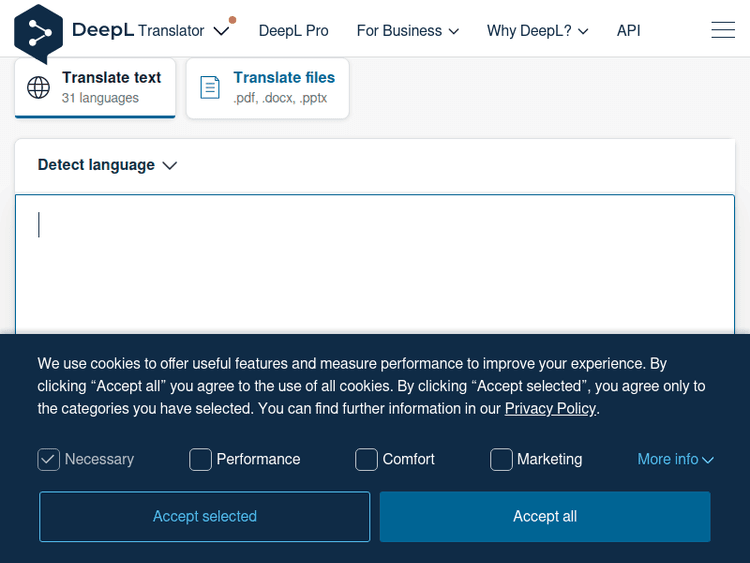
Task: Open DeepL Pro in navigation
Action: pos(293,31)
